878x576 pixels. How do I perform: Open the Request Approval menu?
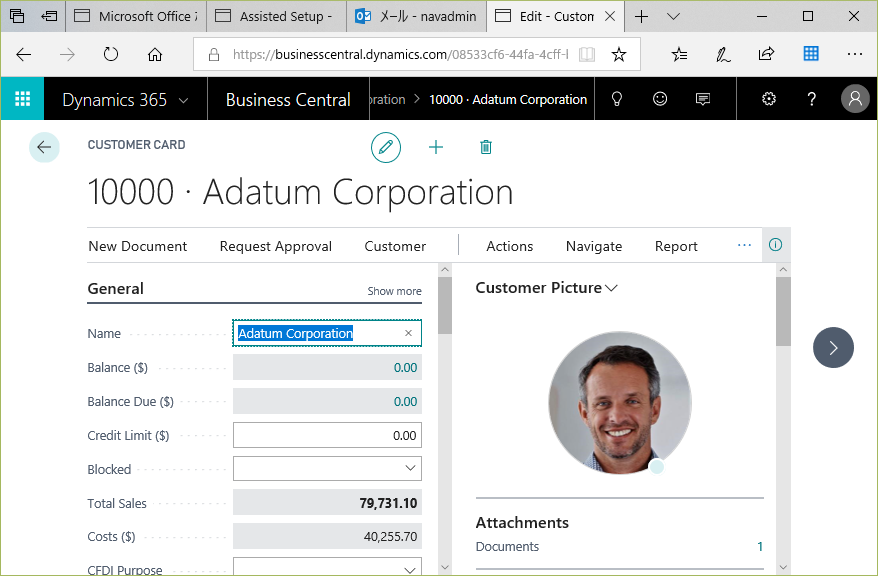(275, 246)
